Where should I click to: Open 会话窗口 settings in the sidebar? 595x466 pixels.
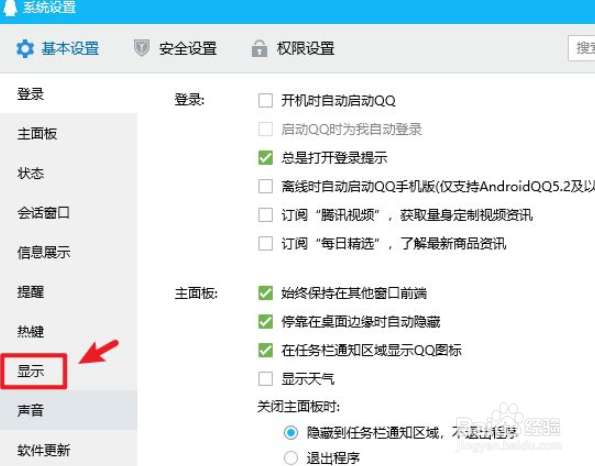[x=68, y=213]
